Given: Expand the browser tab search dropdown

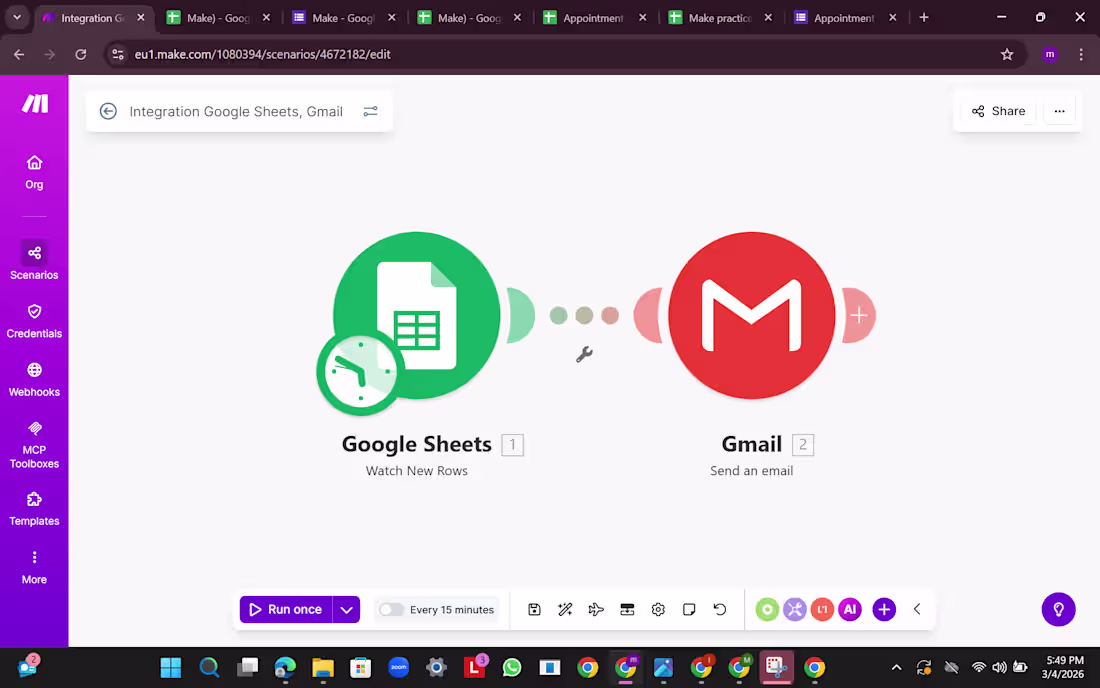Looking at the screenshot, I should [x=17, y=18].
